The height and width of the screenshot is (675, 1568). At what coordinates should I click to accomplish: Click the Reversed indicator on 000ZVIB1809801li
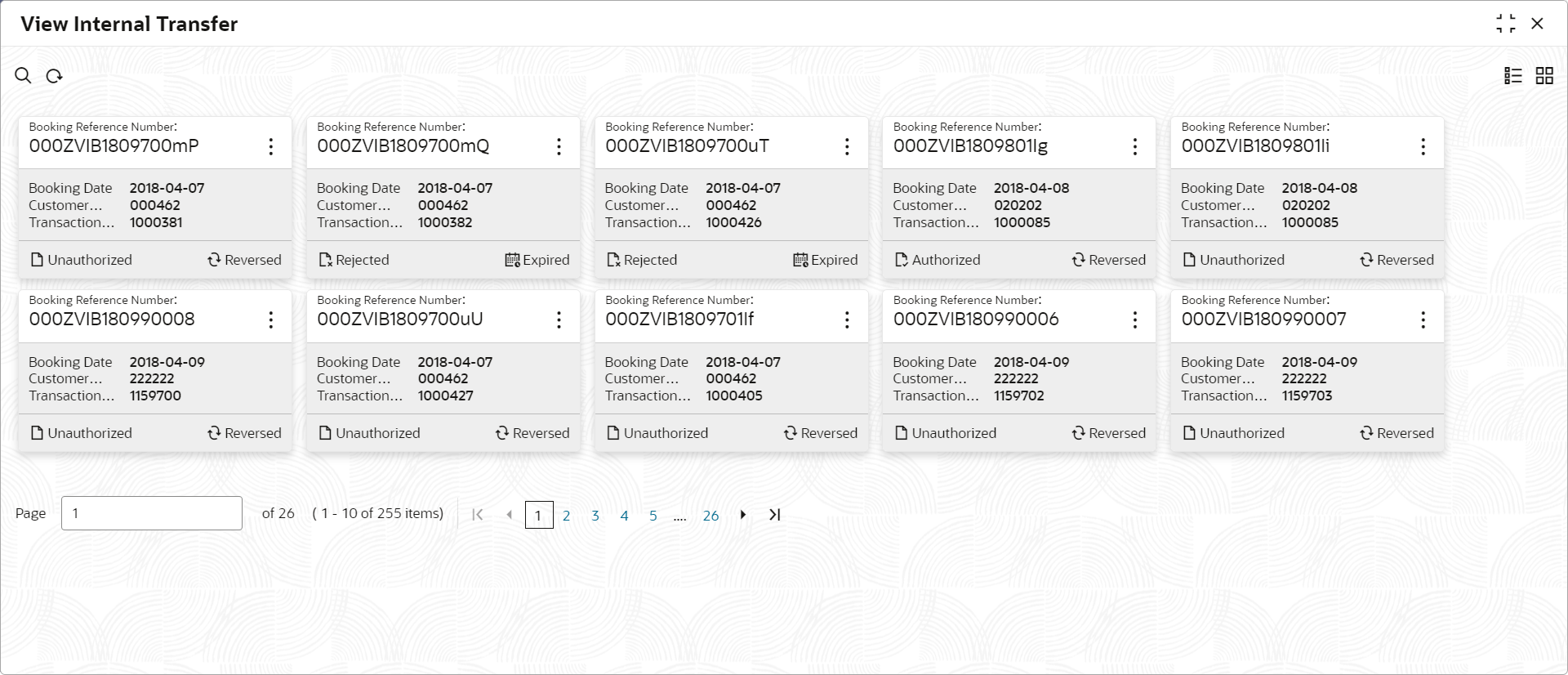click(1396, 259)
